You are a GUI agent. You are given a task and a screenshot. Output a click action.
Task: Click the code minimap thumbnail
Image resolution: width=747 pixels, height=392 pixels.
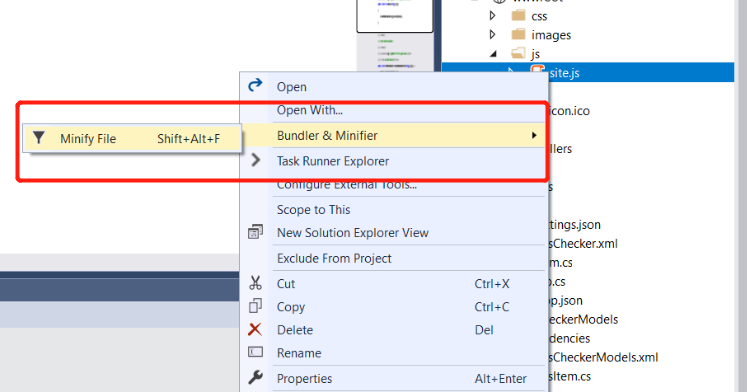[395, 36]
